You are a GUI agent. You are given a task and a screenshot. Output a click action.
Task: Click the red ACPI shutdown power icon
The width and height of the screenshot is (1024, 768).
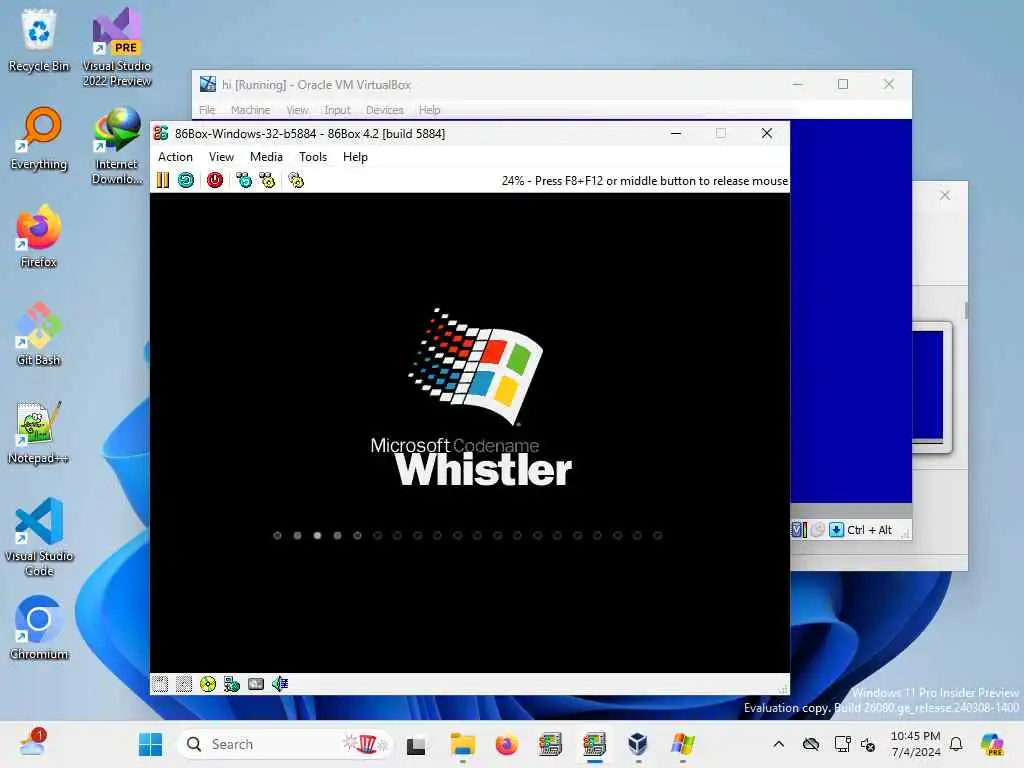215,180
